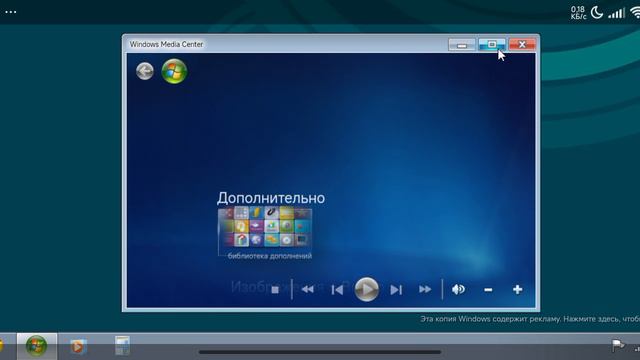The width and height of the screenshot is (640, 360).
Task: Skip to the previous track
Action: (337, 289)
